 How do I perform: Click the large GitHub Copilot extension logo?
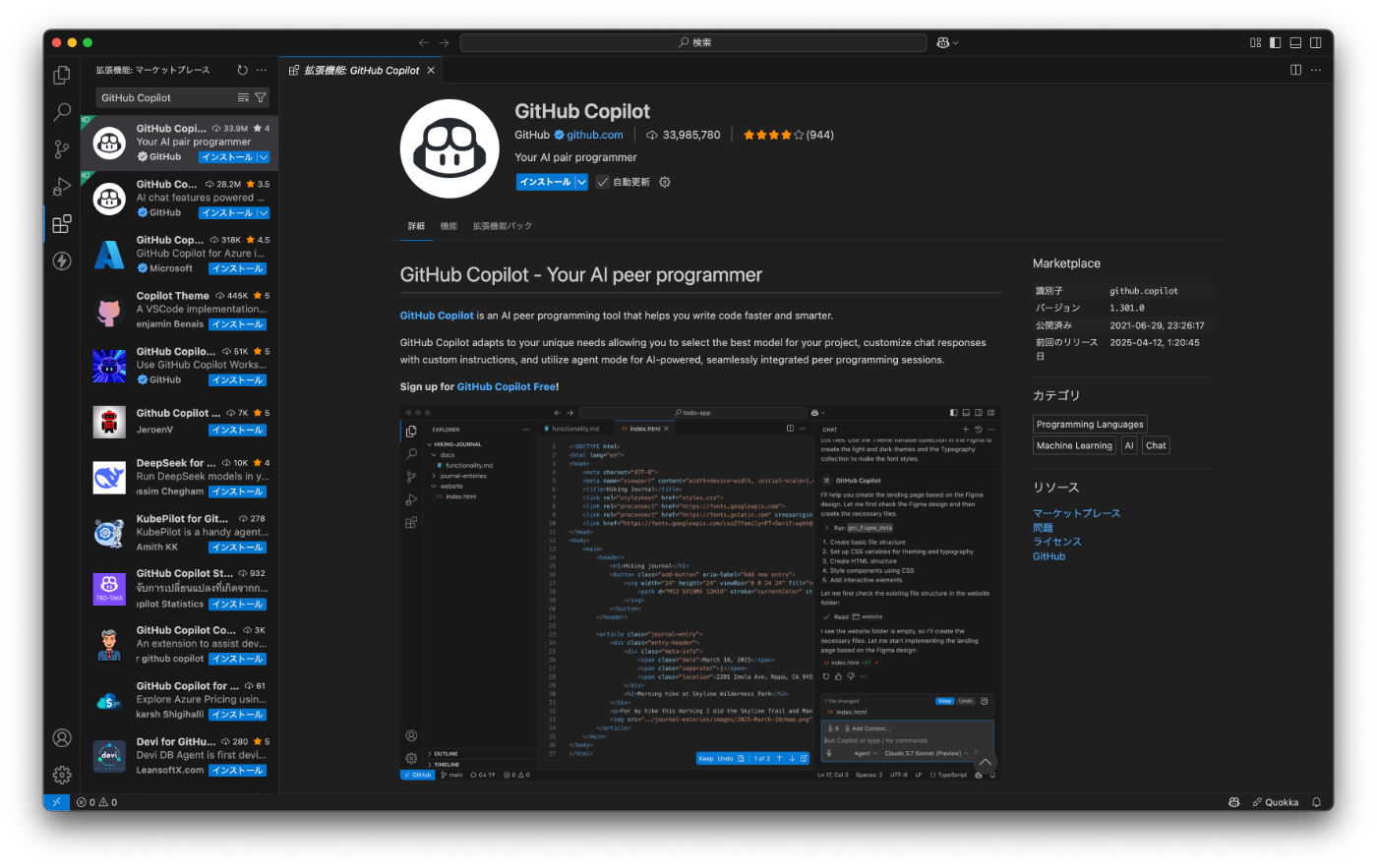pos(449,148)
